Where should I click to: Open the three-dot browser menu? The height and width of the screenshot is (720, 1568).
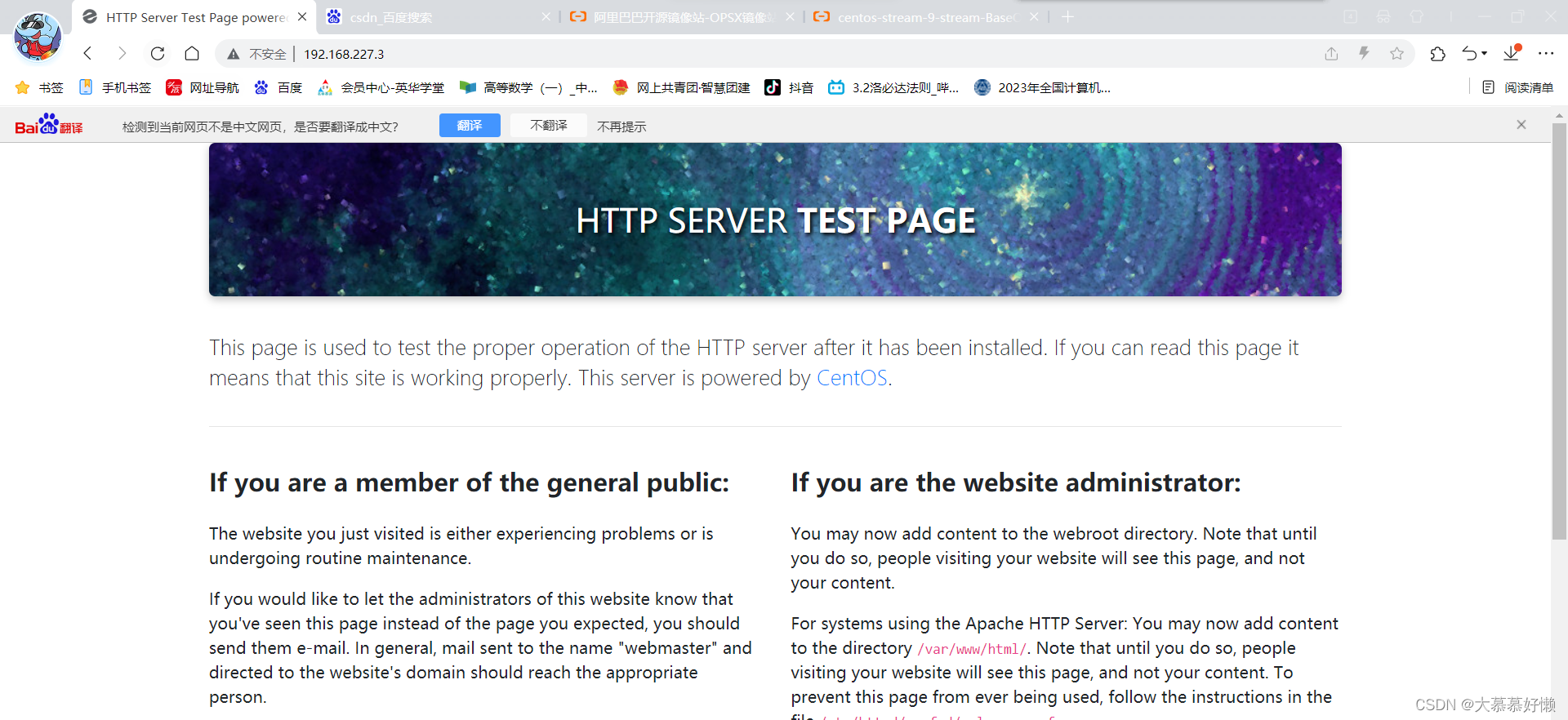point(1546,54)
